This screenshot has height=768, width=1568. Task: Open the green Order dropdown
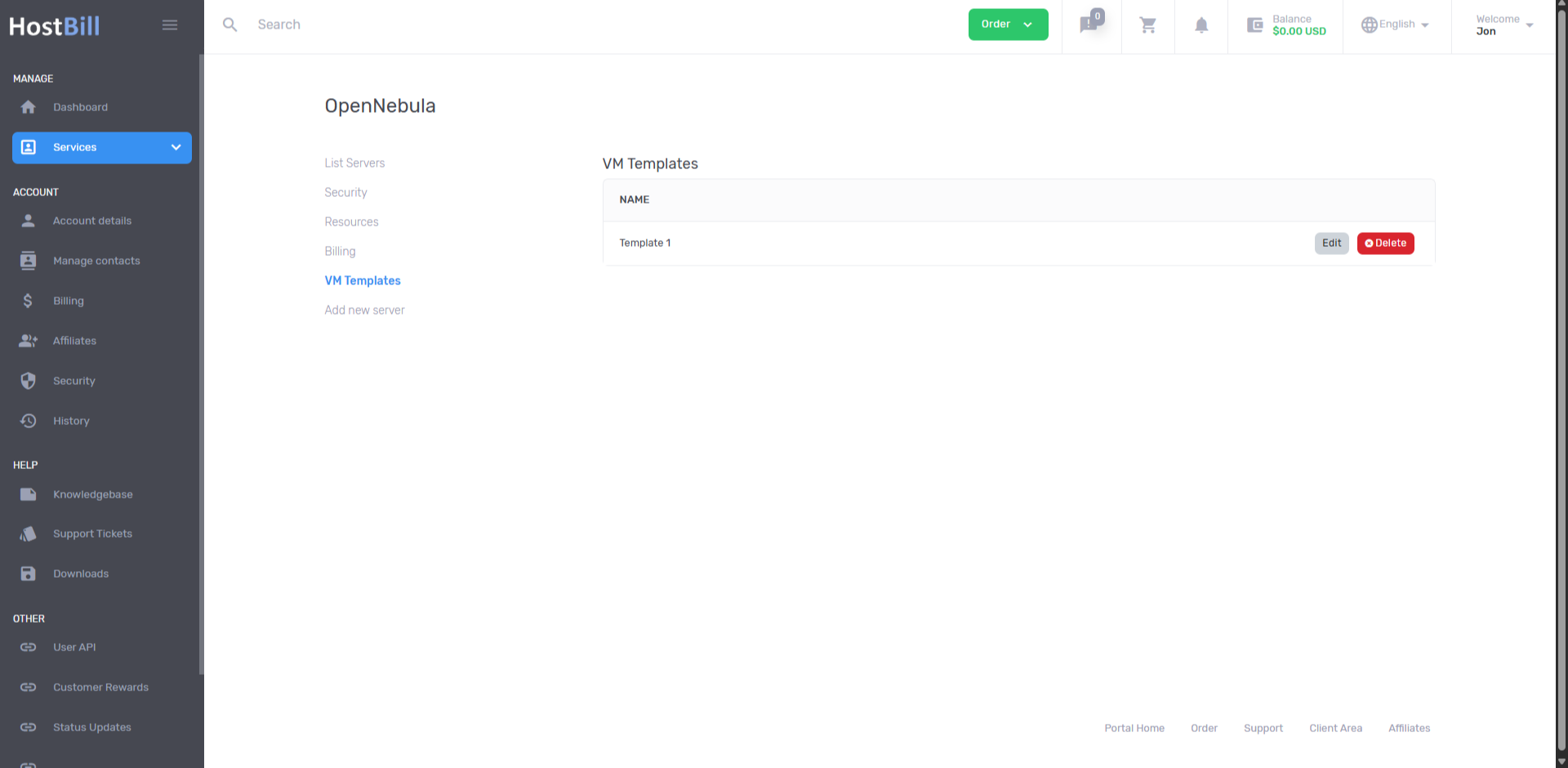[x=1008, y=25]
